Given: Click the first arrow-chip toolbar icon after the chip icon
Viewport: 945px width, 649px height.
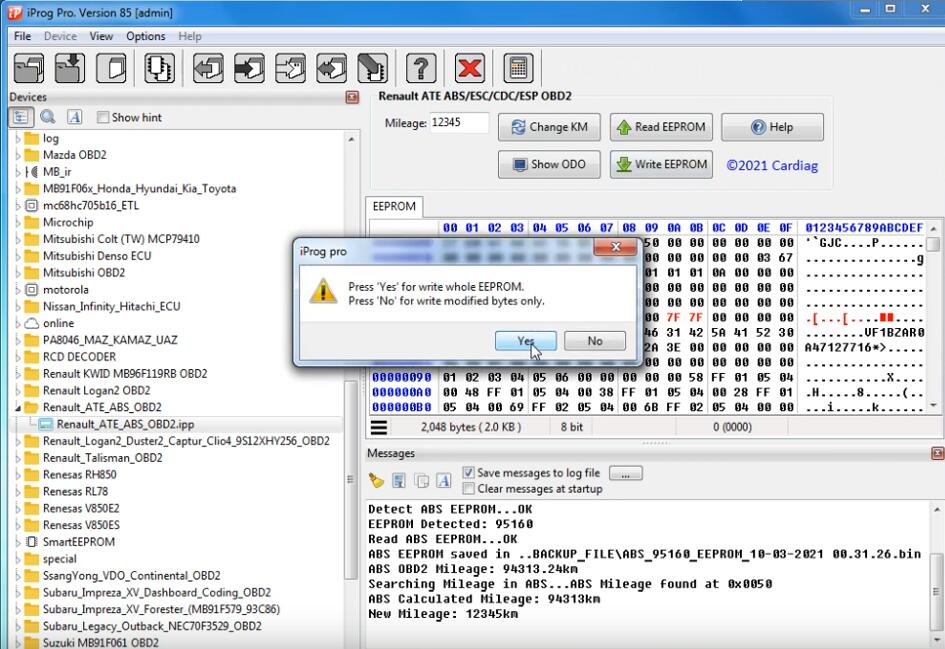Looking at the screenshot, I should 208,67.
